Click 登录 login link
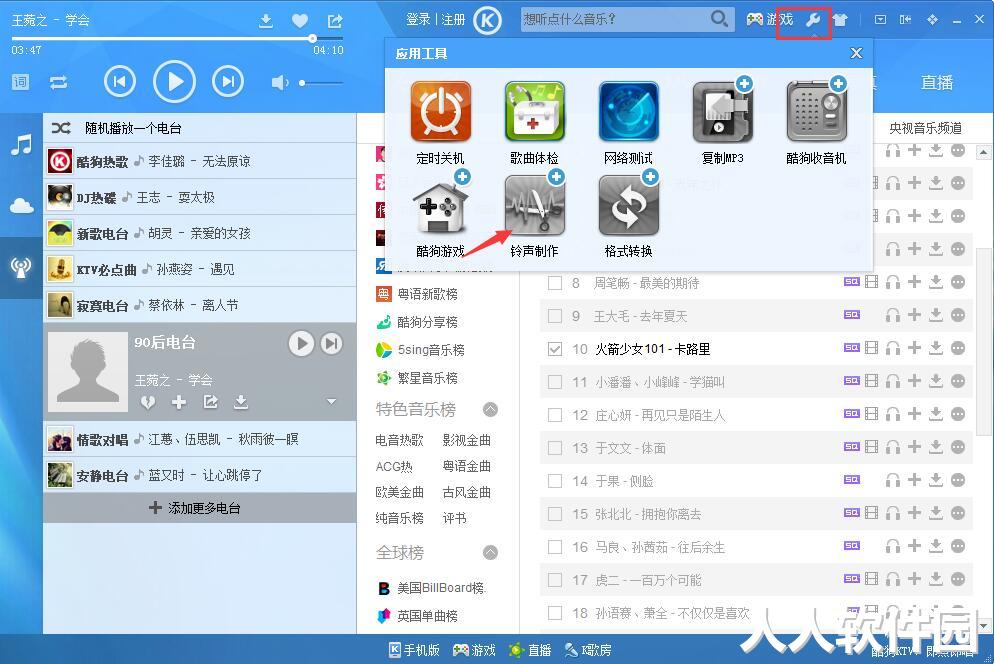994x664 pixels. coord(418,20)
